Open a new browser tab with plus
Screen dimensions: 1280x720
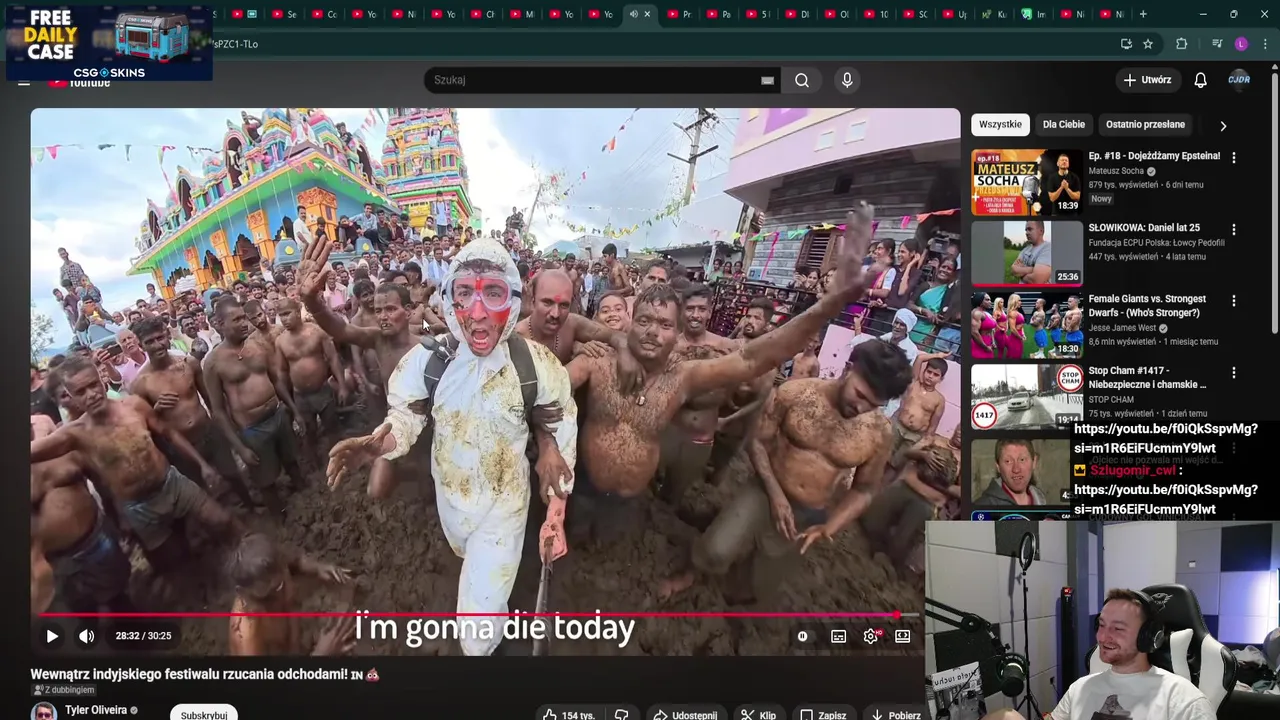[1143, 14]
